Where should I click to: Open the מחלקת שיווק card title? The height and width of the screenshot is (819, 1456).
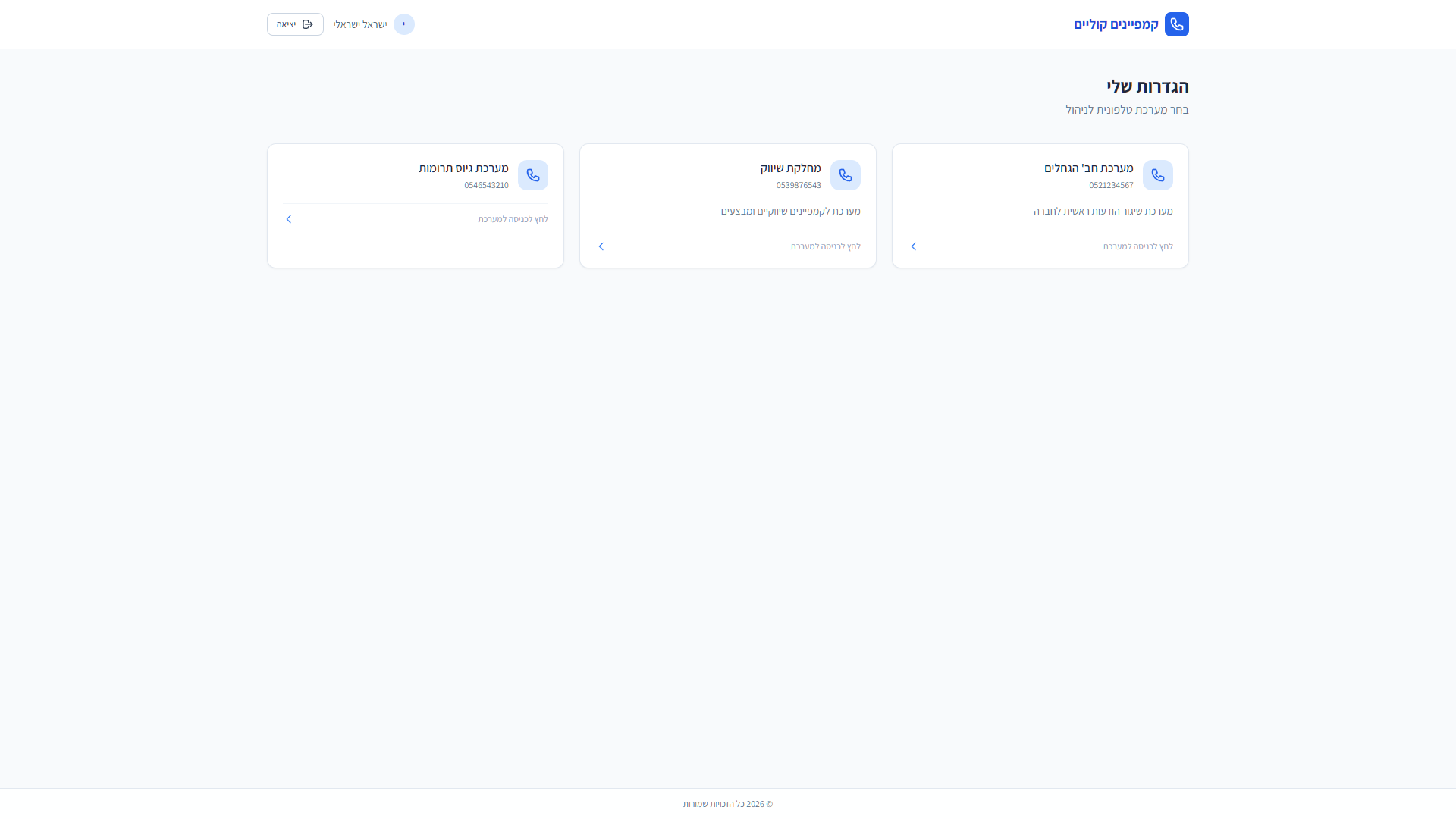pyautogui.click(x=790, y=168)
